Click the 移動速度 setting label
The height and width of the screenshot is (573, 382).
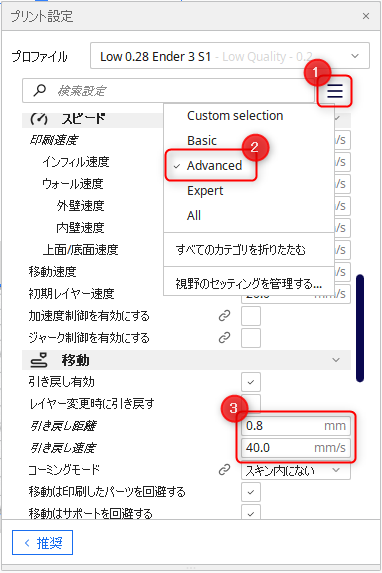tap(53, 272)
